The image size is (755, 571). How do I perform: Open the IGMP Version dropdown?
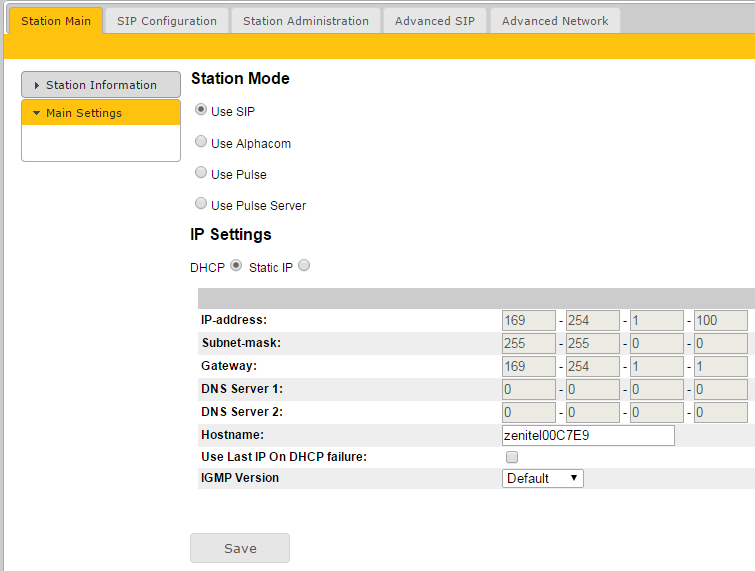coord(542,478)
